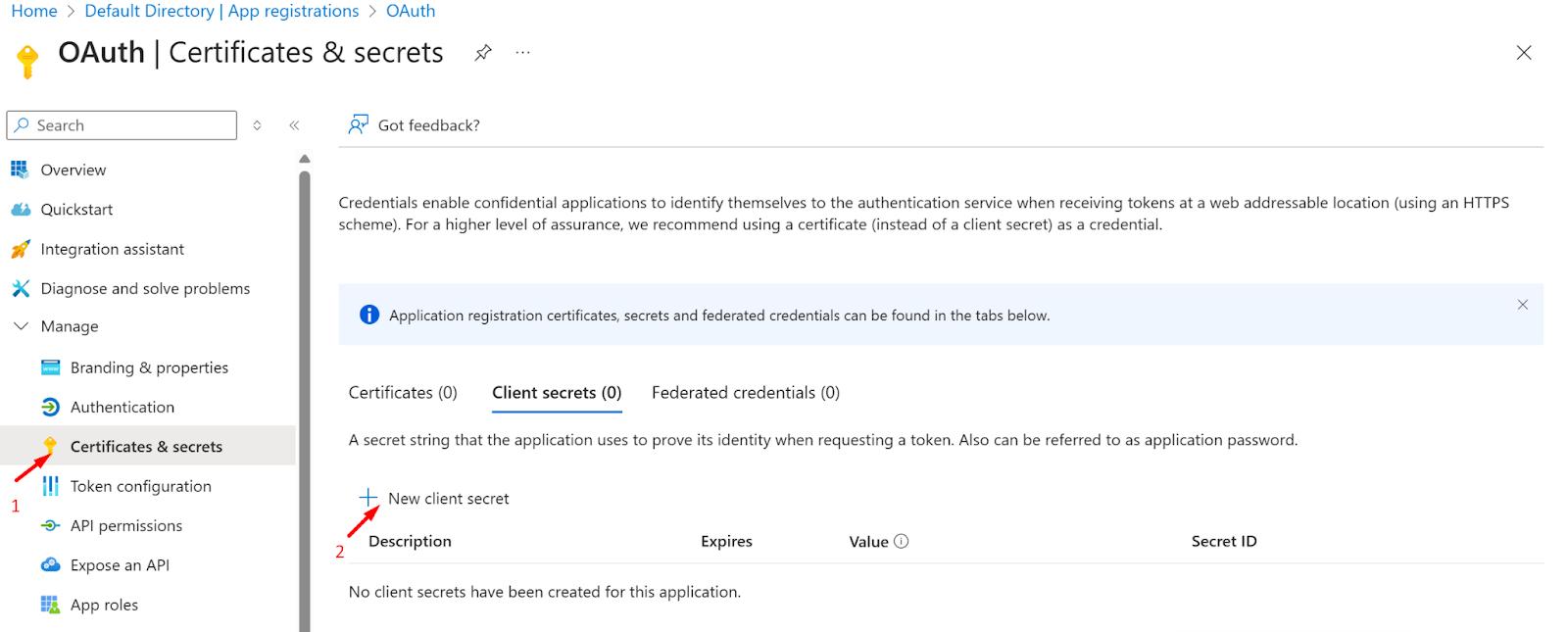This screenshot has height=632, width=1568.
Task: Click 'No client secrets have been created' text
Action: click(545, 592)
